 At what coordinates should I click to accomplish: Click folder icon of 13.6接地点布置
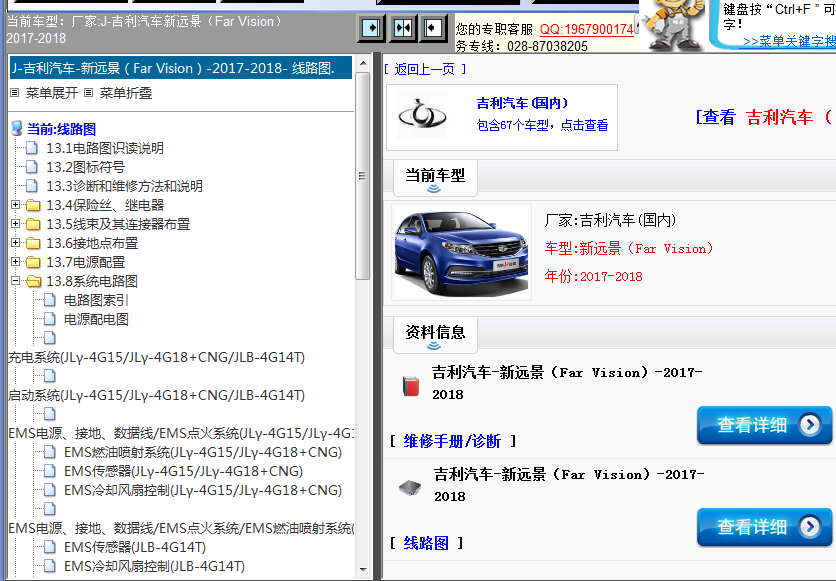33,244
